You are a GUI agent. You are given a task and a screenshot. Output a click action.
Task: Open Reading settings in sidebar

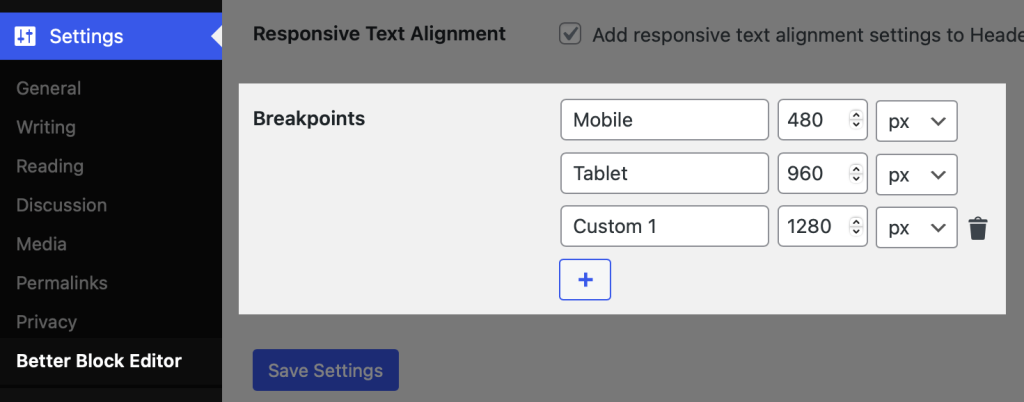[x=50, y=166]
